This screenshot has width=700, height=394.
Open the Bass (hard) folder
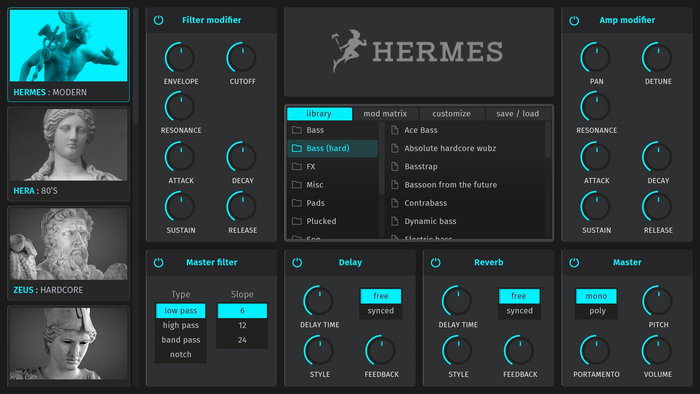333,148
